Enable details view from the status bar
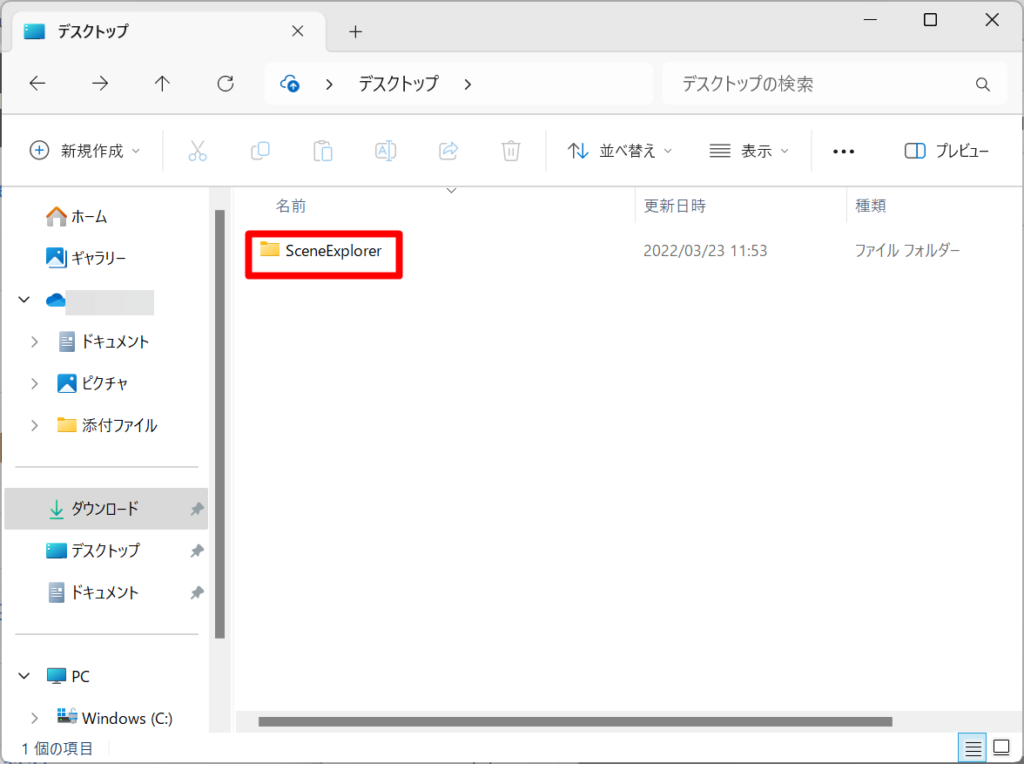Image resolution: width=1024 pixels, height=764 pixels. 971,747
